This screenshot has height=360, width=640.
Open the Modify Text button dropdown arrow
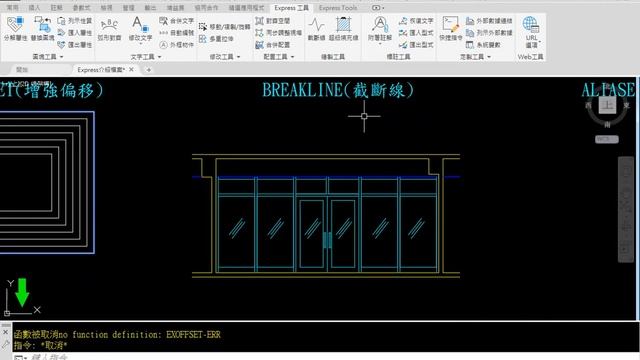tap(140, 43)
